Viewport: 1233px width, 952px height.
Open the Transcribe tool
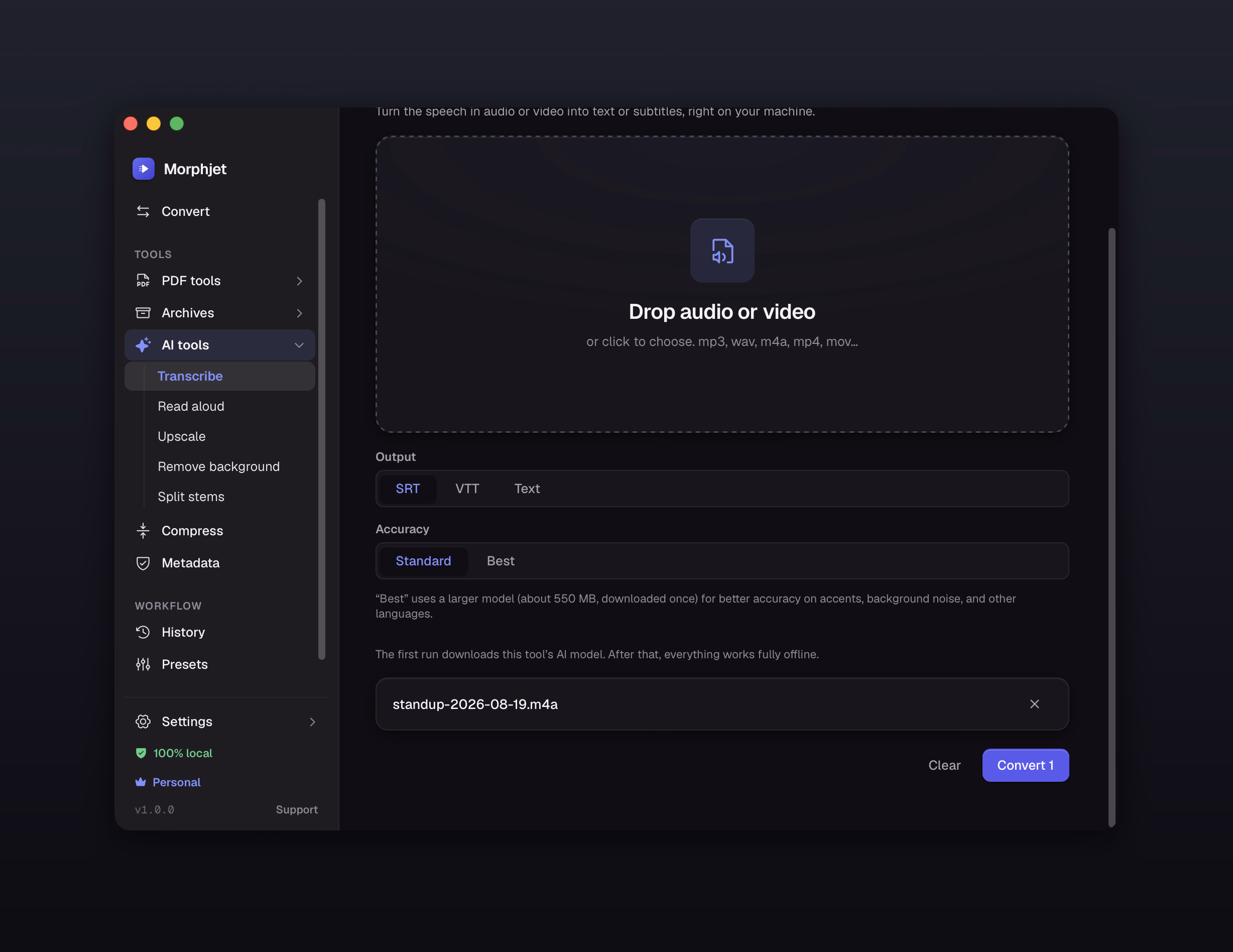[219, 376]
